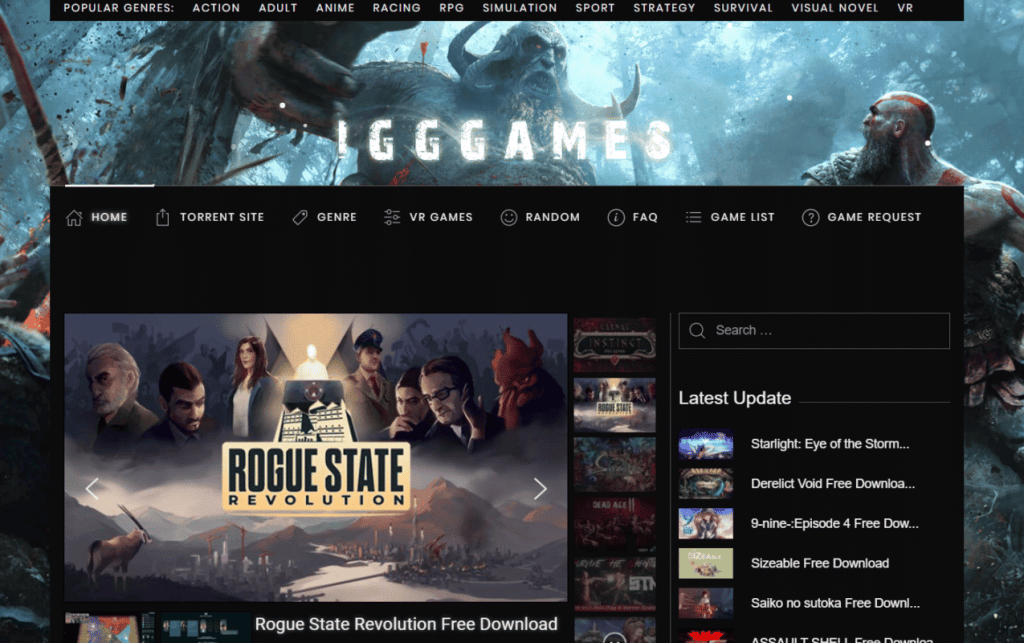Open Derelict Void Free Download link
The height and width of the screenshot is (643, 1024).
[x=832, y=484]
